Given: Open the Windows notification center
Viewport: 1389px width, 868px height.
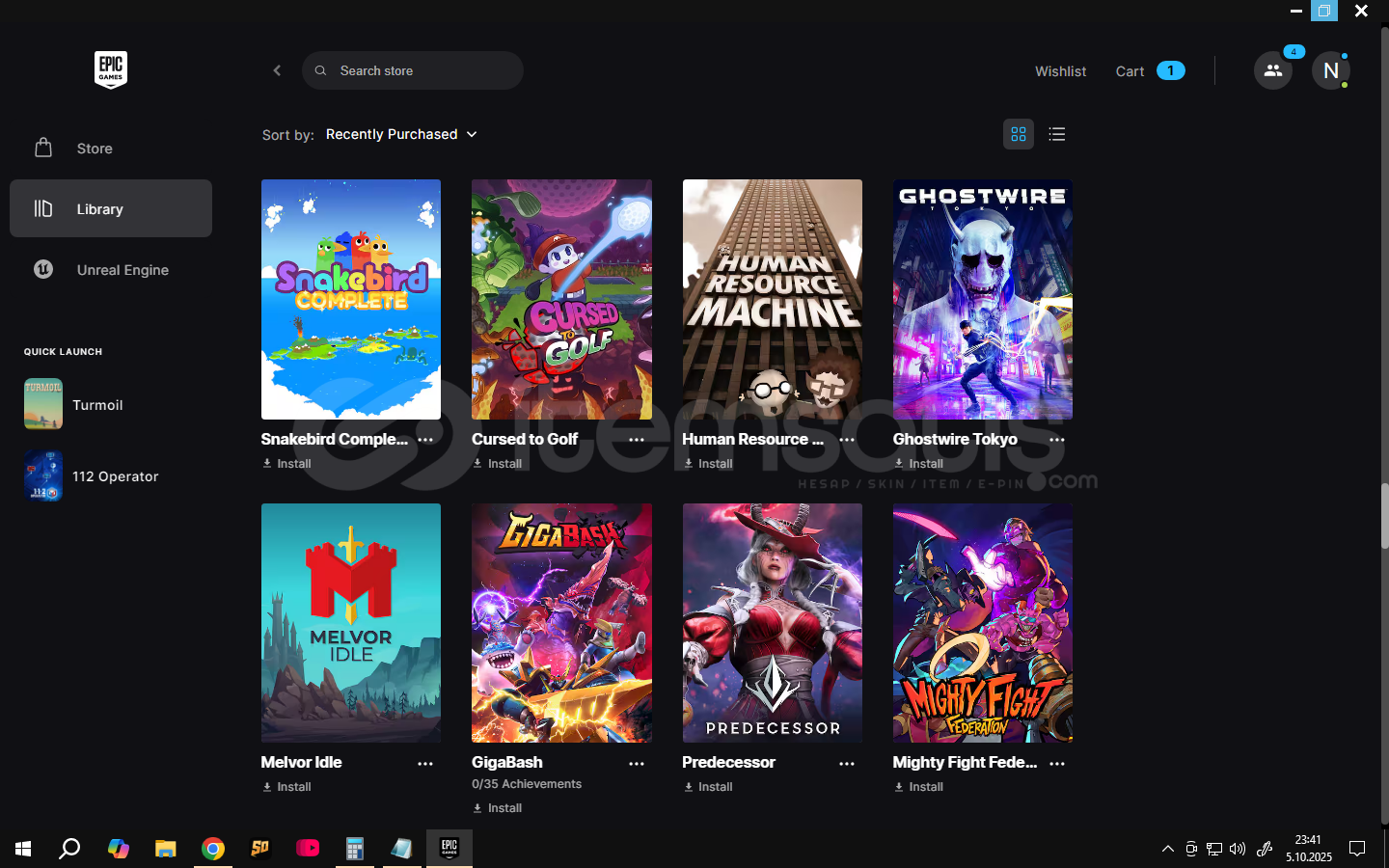Looking at the screenshot, I should 1357,849.
